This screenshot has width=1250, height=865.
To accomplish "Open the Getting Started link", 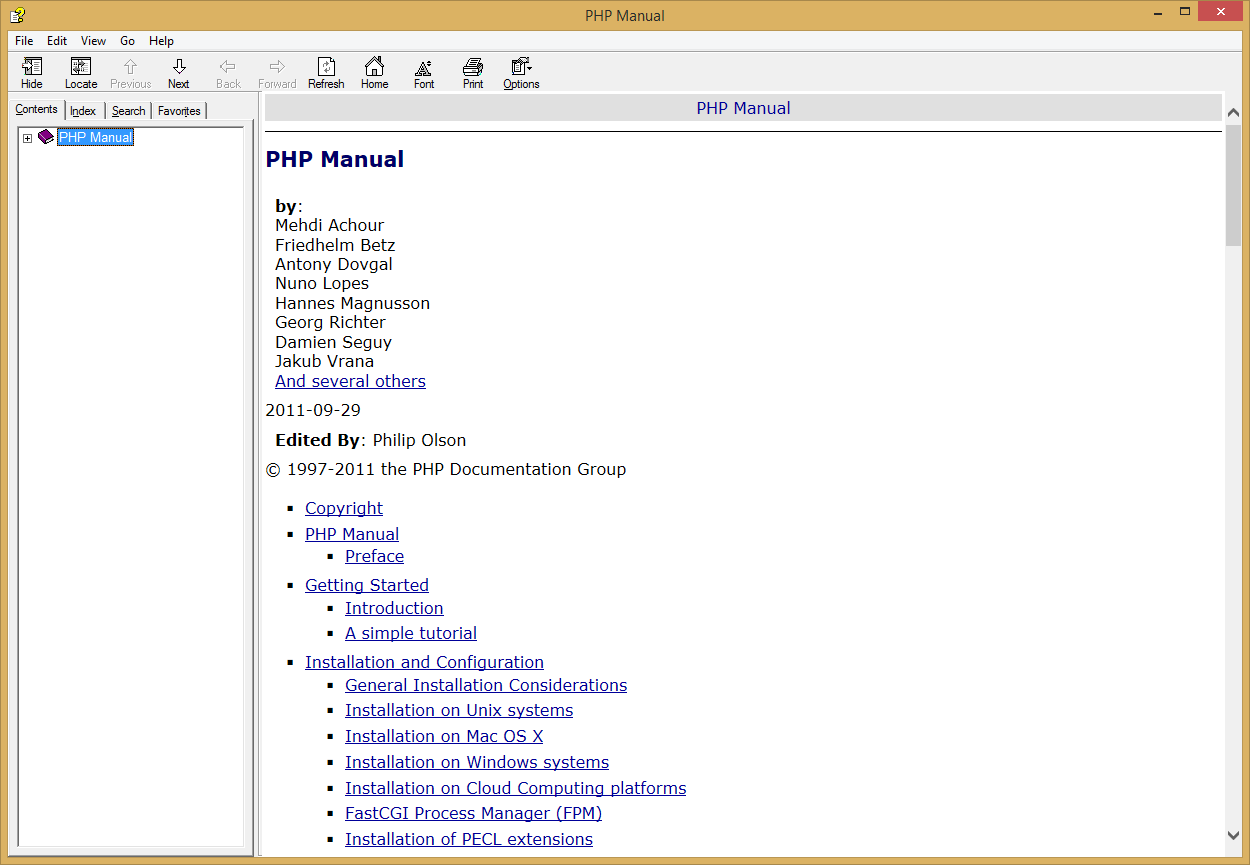I will coord(367,585).
